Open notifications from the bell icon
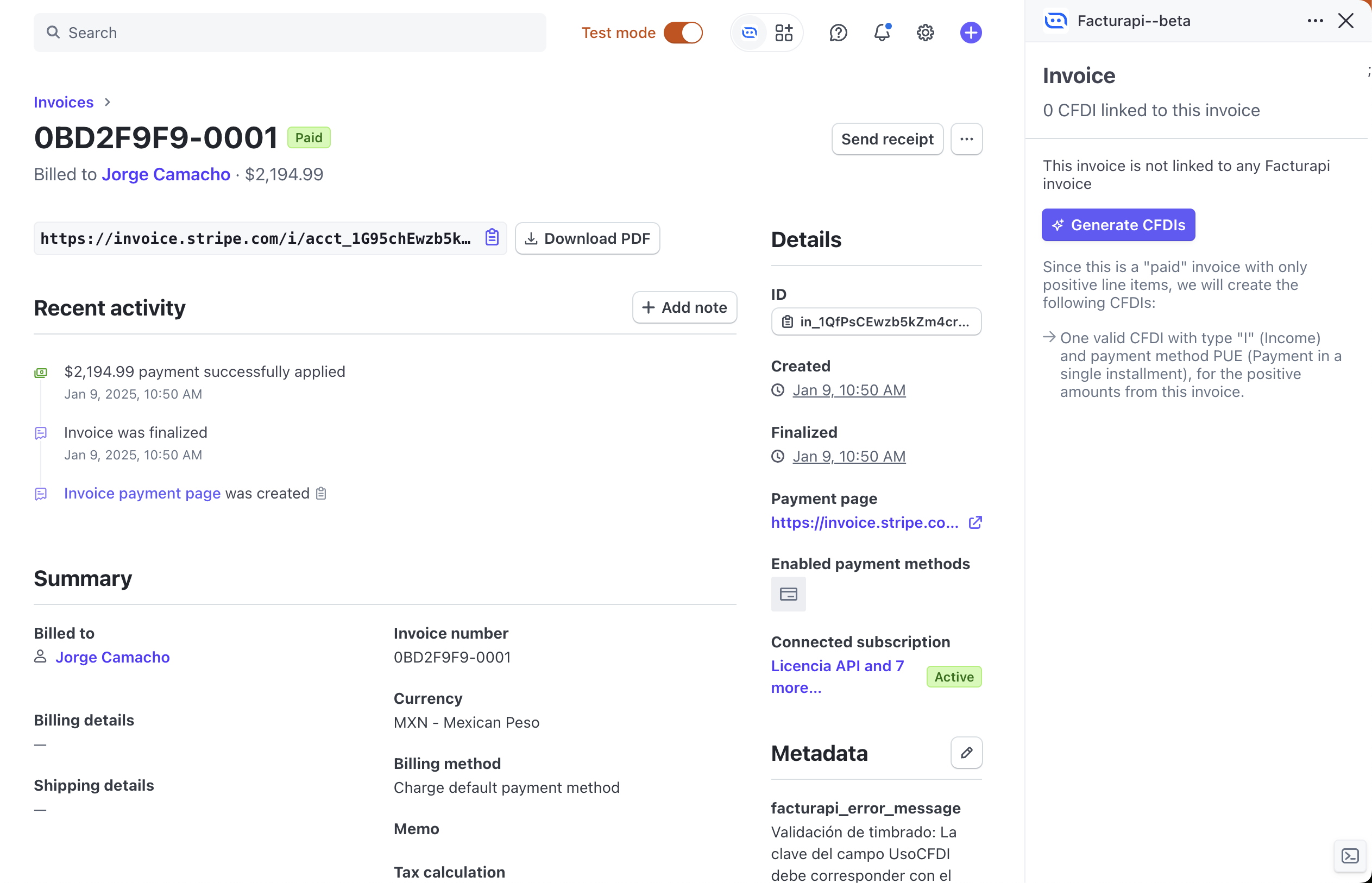 click(881, 33)
